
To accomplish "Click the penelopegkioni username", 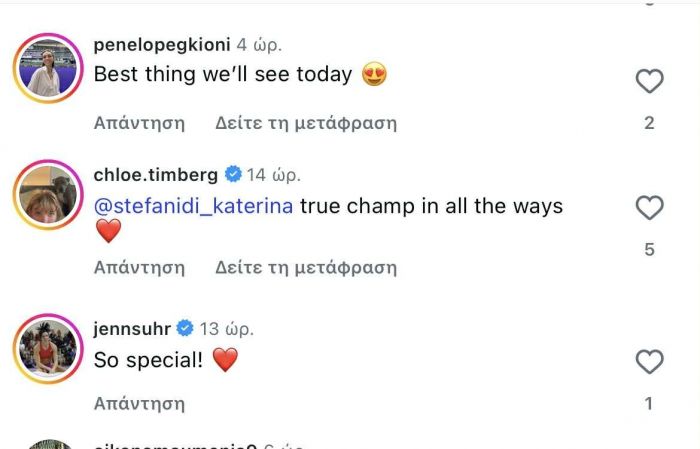I will coord(160,44).
